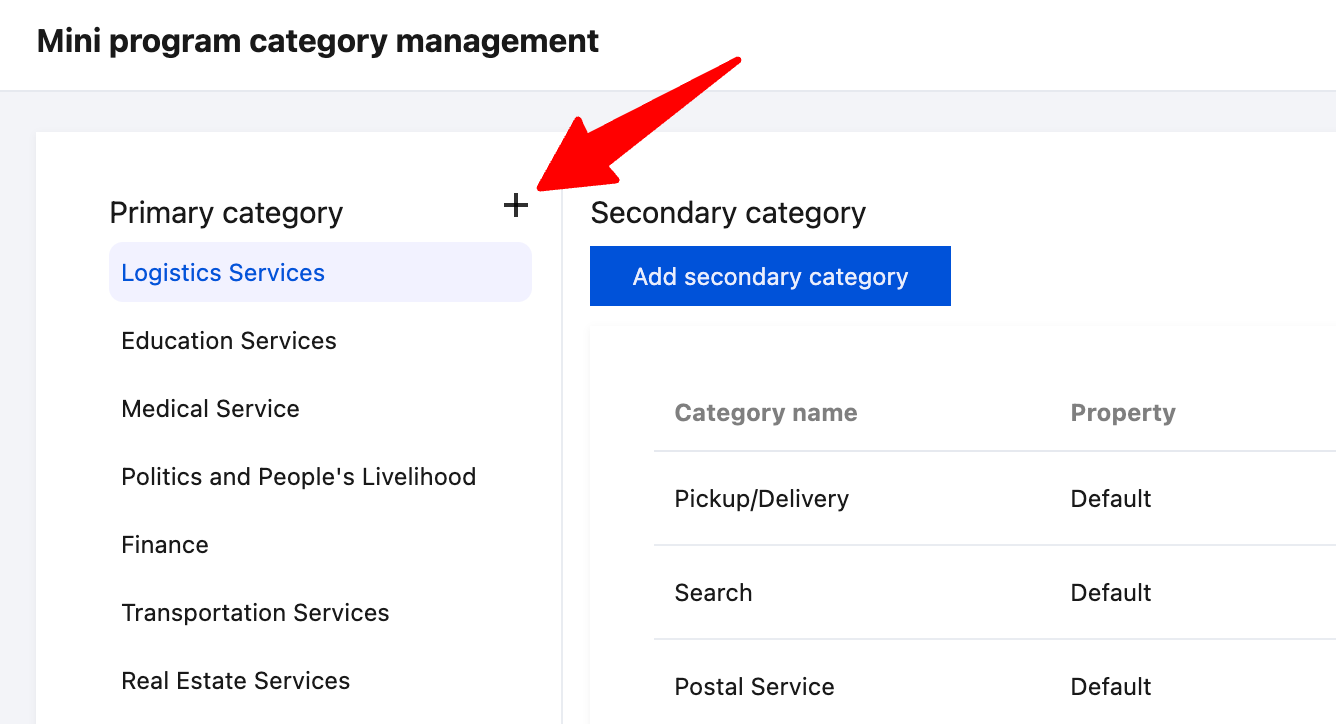Select Politics and People's Livelihood category
1336x724 pixels.
click(x=298, y=477)
